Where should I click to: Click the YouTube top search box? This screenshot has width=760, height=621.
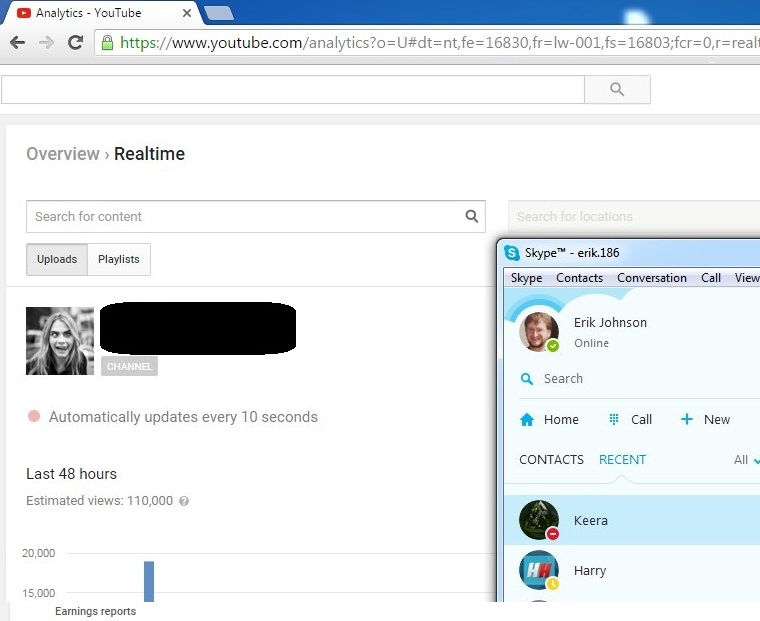pyautogui.click(x=293, y=89)
